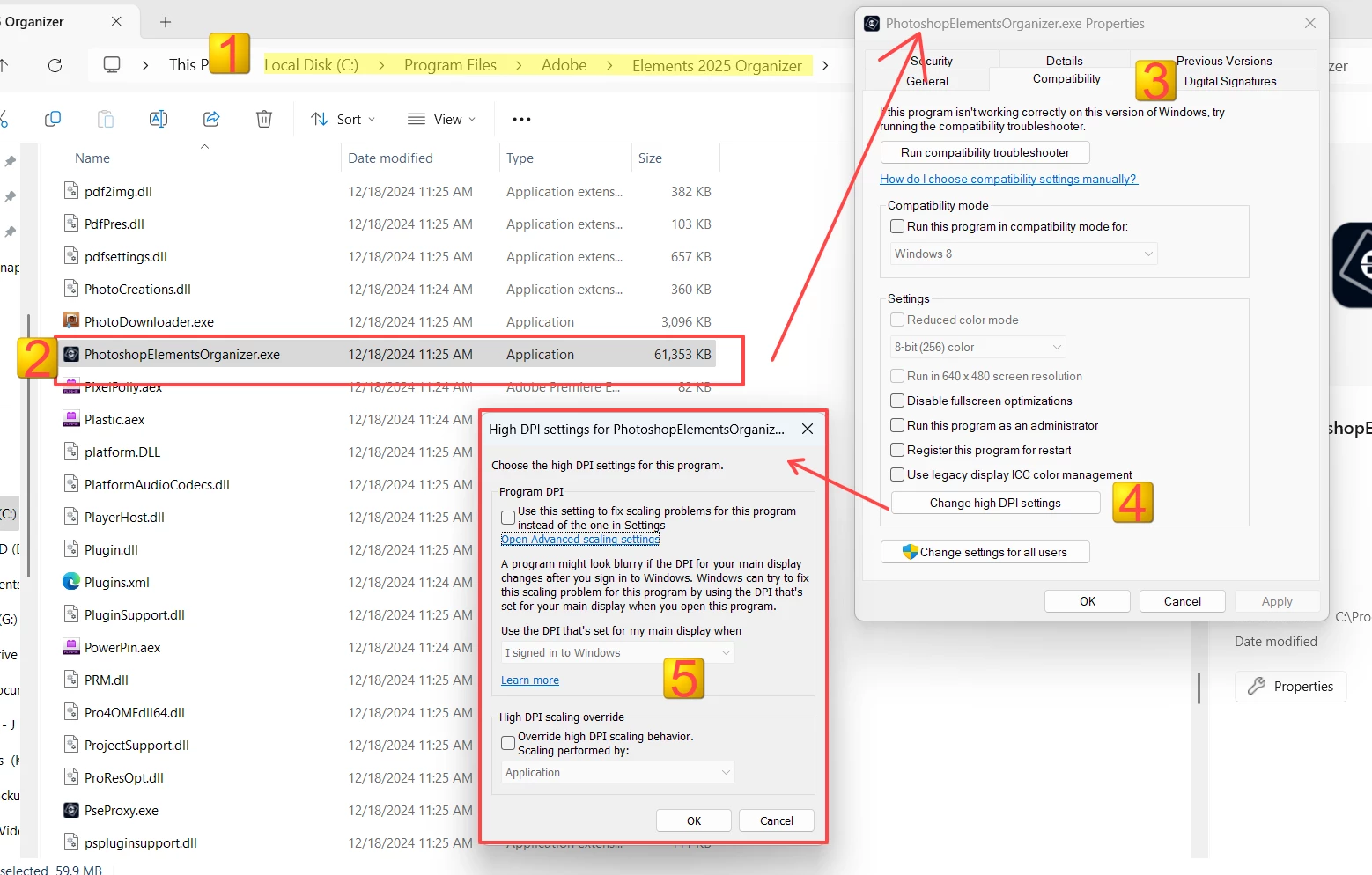The height and width of the screenshot is (875, 1372).
Task: Click the Plugin.dll file icon
Action: 71,549
